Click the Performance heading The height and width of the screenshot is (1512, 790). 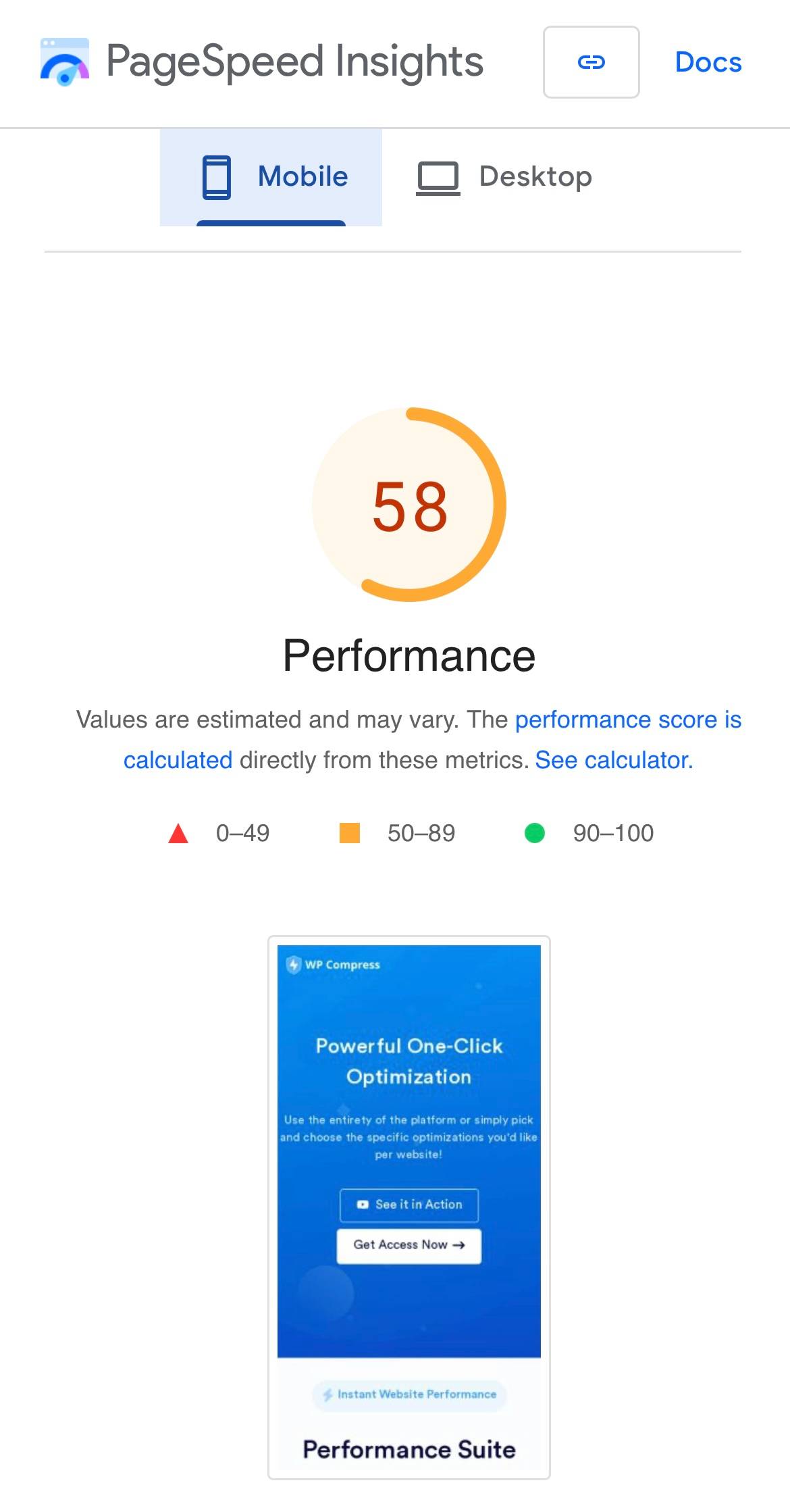[409, 656]
